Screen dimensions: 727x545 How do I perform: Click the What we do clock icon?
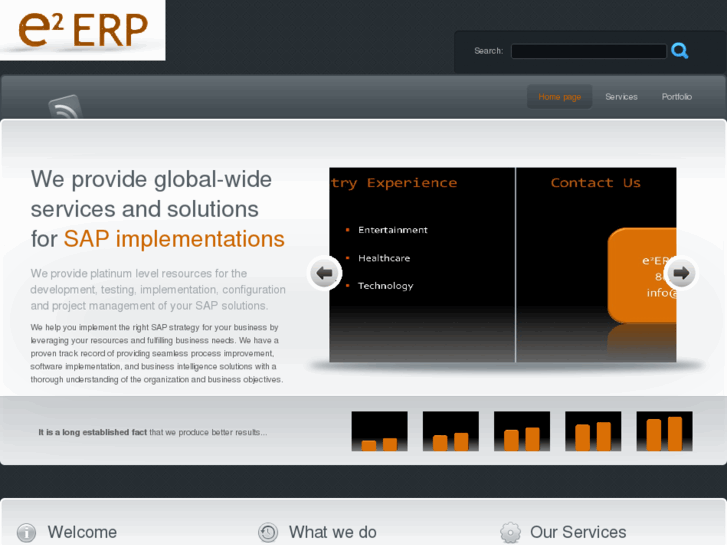click(x=268, y=532)
